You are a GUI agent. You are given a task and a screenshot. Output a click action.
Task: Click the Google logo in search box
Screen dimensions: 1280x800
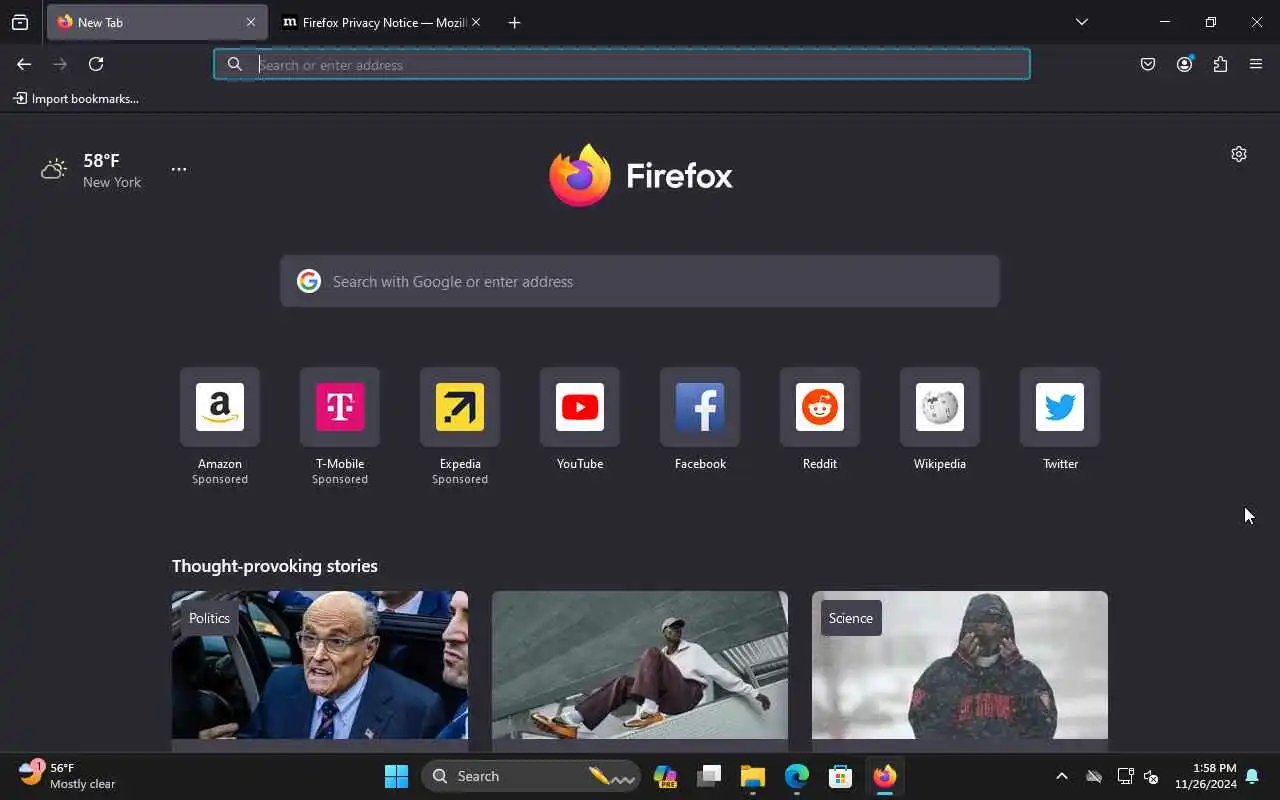pos(309,281)
